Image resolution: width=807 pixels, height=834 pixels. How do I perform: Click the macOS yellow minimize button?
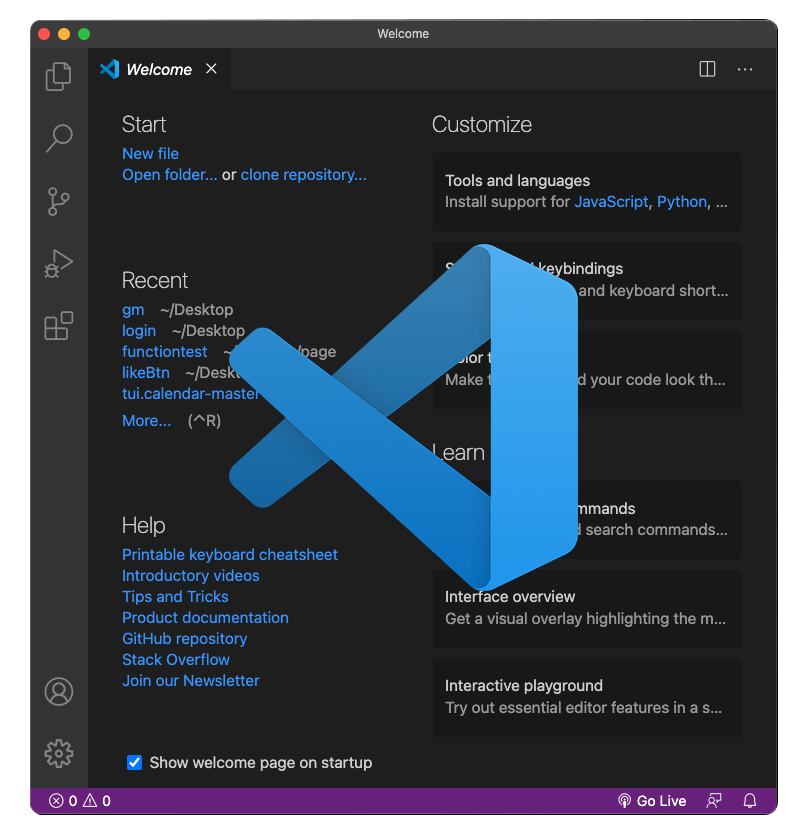pyautogui.click(x=64, y=34)
